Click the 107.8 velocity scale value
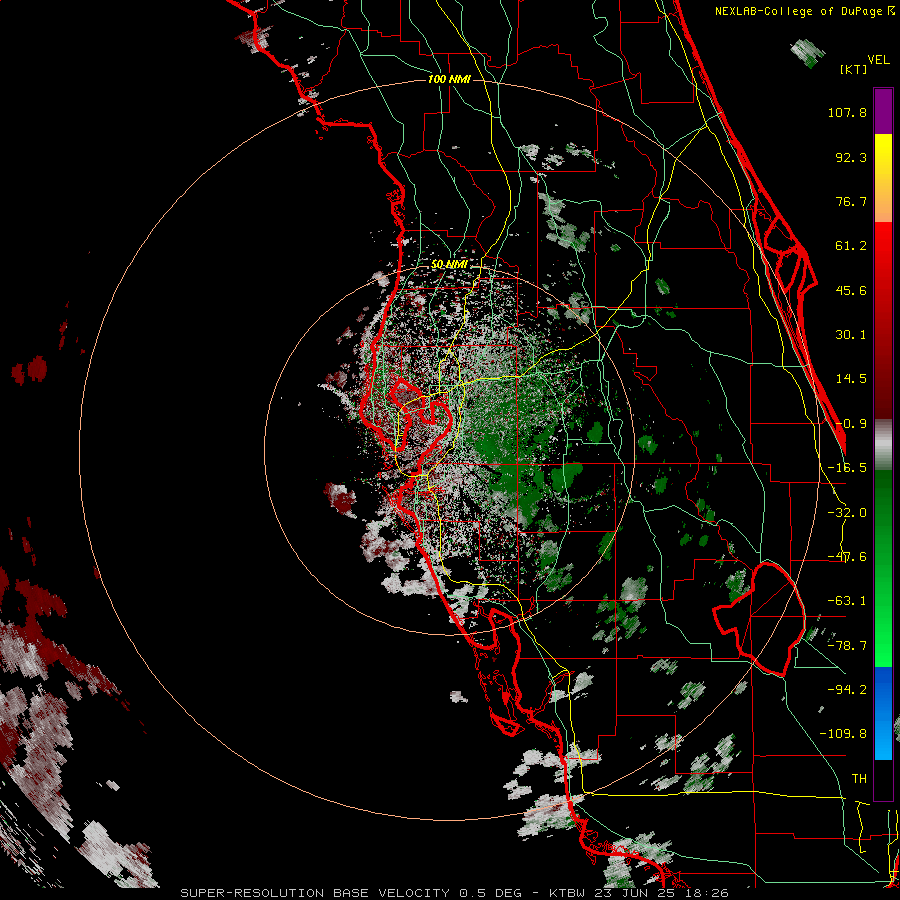 [847, 112]
